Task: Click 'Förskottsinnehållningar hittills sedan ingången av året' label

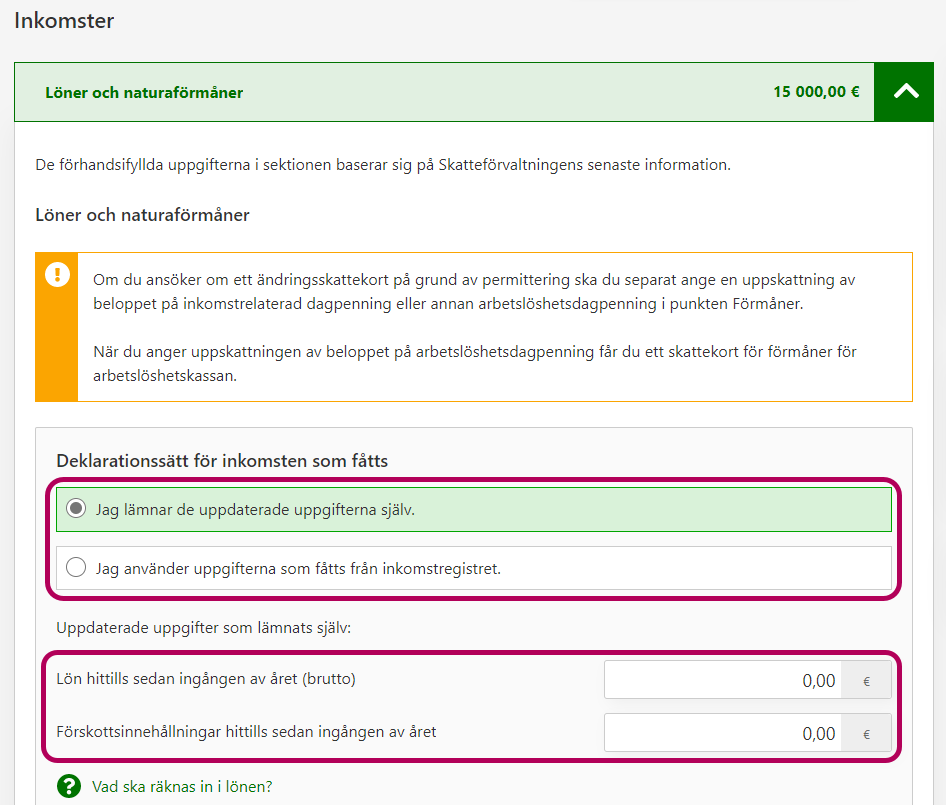Action: tap(246, 732)
